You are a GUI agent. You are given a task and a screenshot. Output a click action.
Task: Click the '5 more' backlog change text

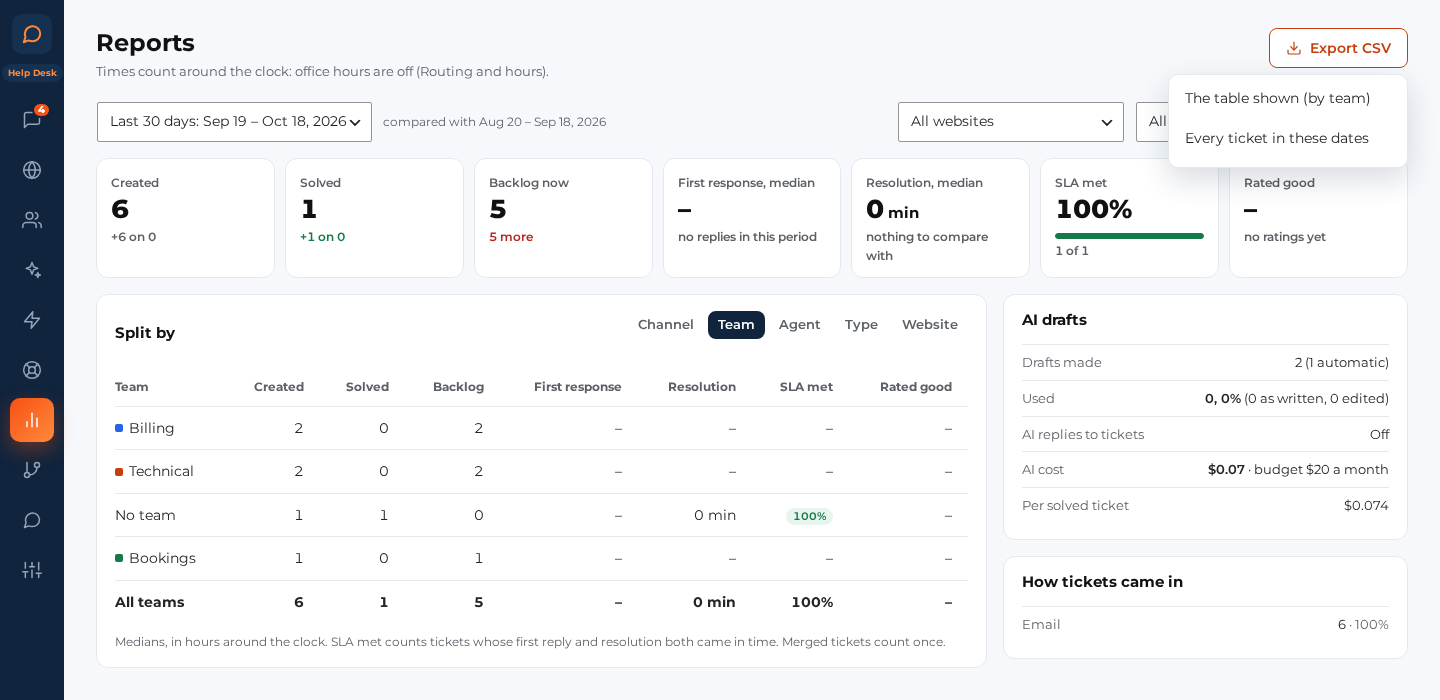click(511, 237)
